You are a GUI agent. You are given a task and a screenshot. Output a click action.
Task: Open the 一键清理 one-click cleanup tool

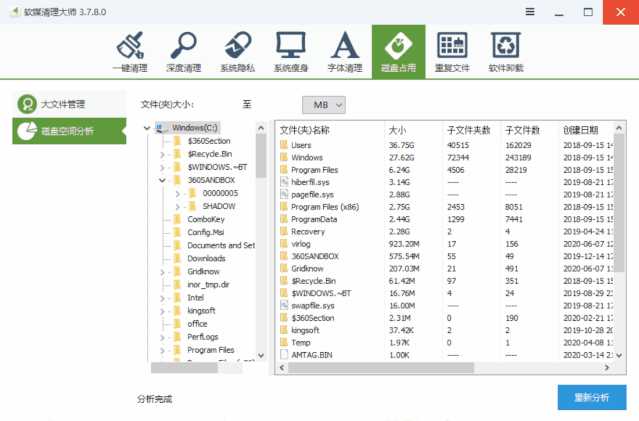coord(130,52)
